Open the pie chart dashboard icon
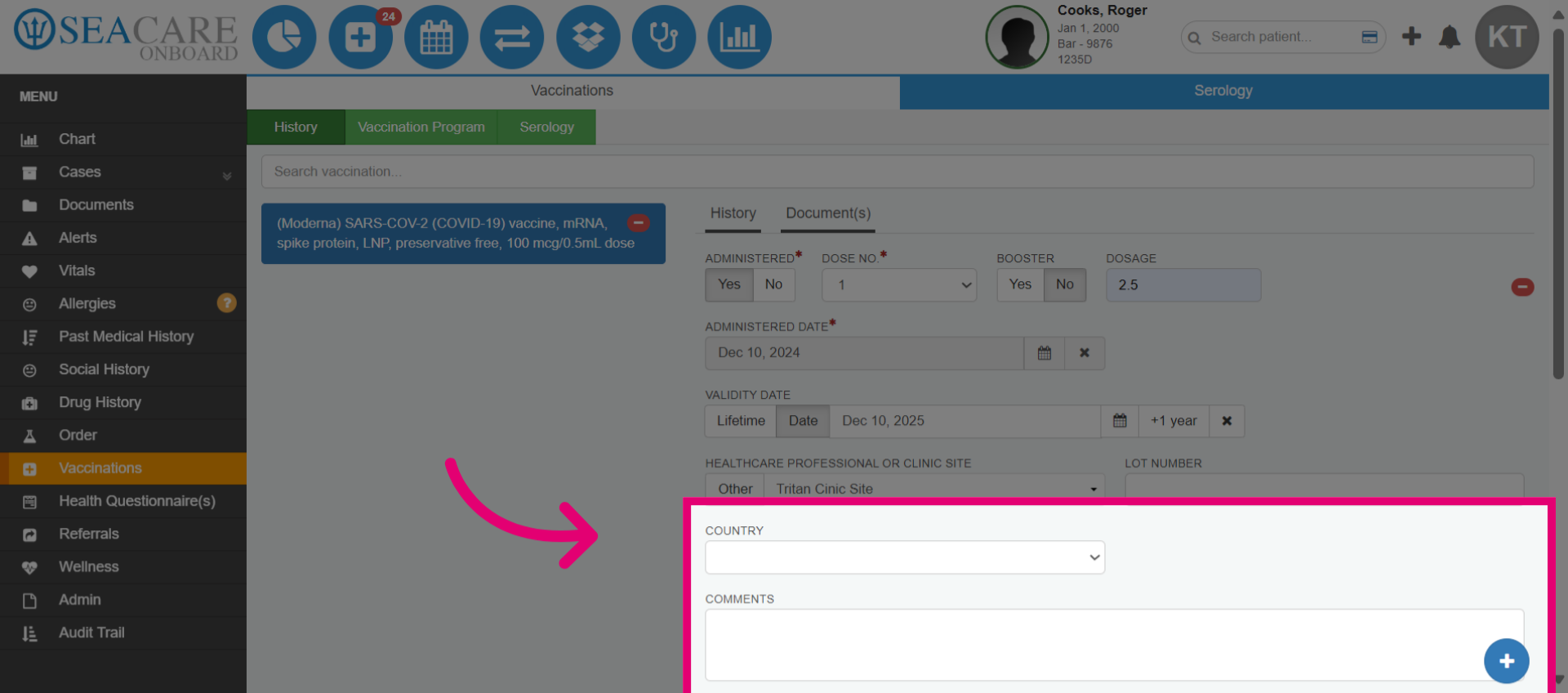 point(283,37)
